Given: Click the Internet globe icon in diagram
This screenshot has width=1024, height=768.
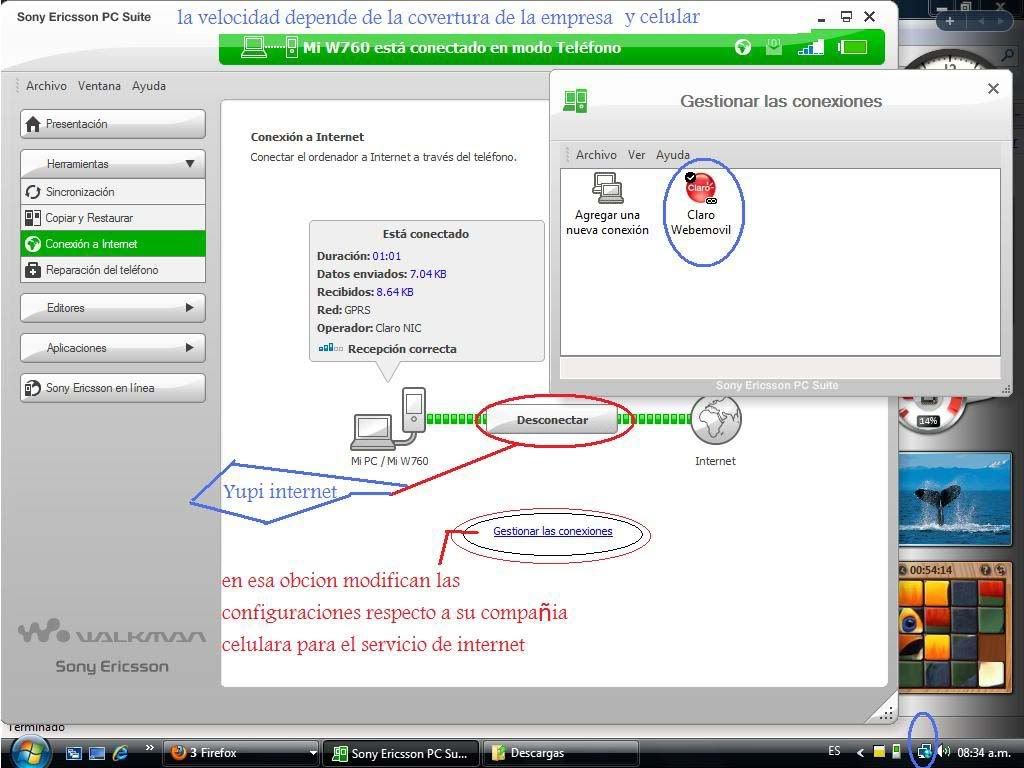Looking at the screenshot, I should click(716, 421).
